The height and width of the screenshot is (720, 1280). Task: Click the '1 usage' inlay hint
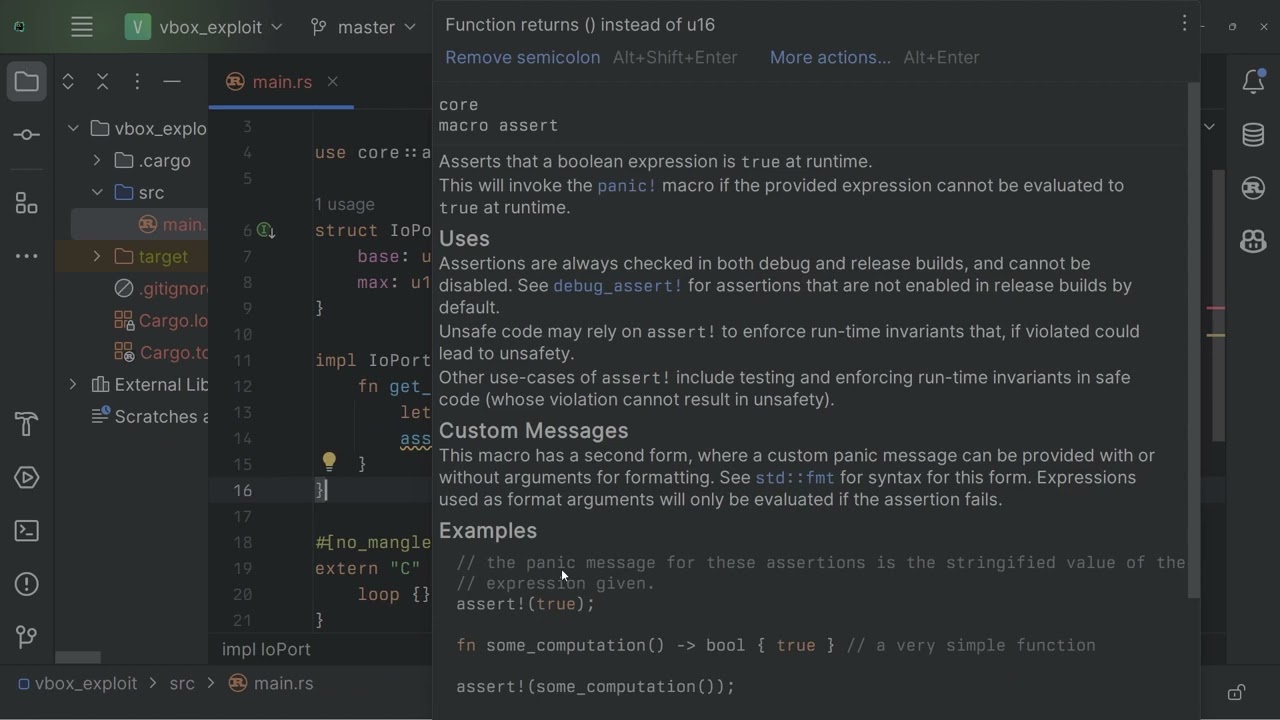[x=345, y=204]
